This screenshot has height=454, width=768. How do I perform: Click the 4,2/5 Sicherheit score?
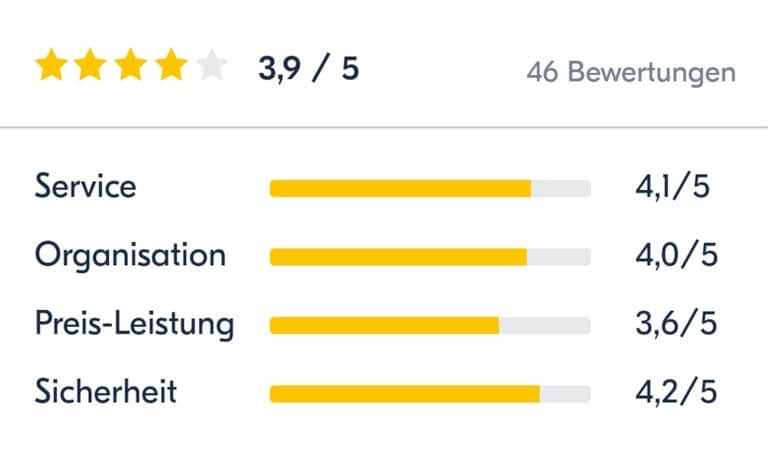(x=676, y=392)
